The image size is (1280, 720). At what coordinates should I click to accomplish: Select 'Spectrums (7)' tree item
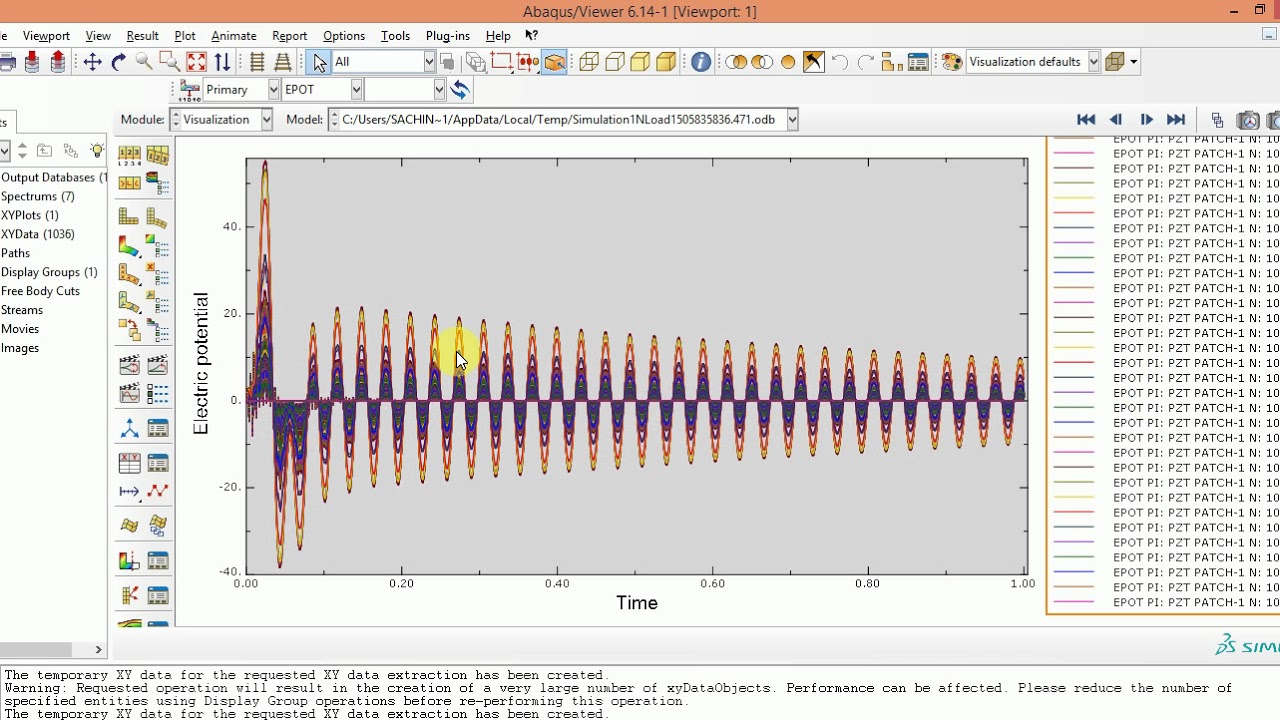tap(38, 196)
